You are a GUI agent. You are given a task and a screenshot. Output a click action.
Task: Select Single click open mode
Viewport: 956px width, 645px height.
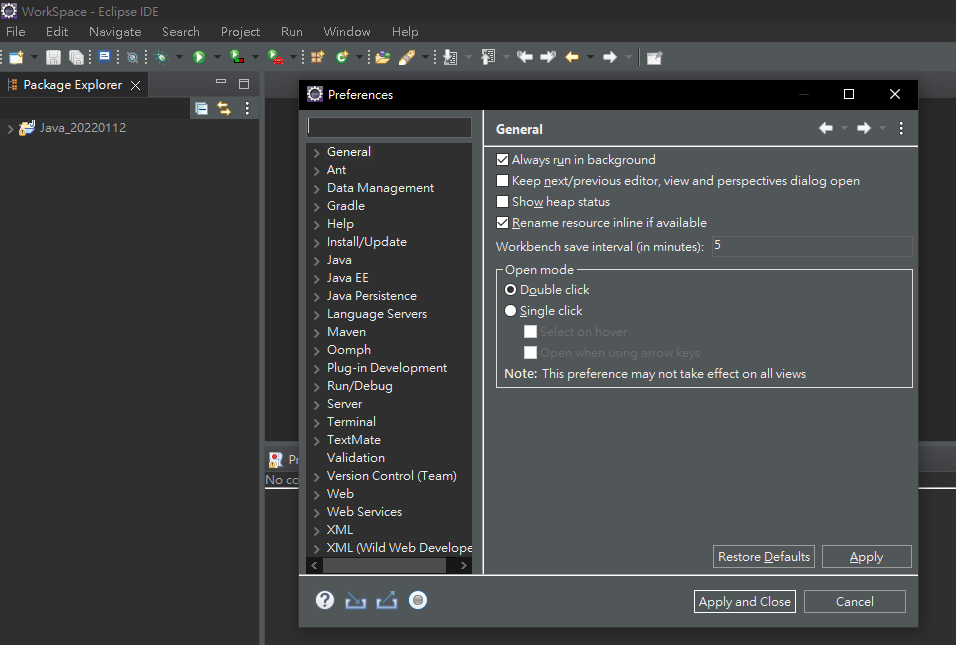[510, 311]
